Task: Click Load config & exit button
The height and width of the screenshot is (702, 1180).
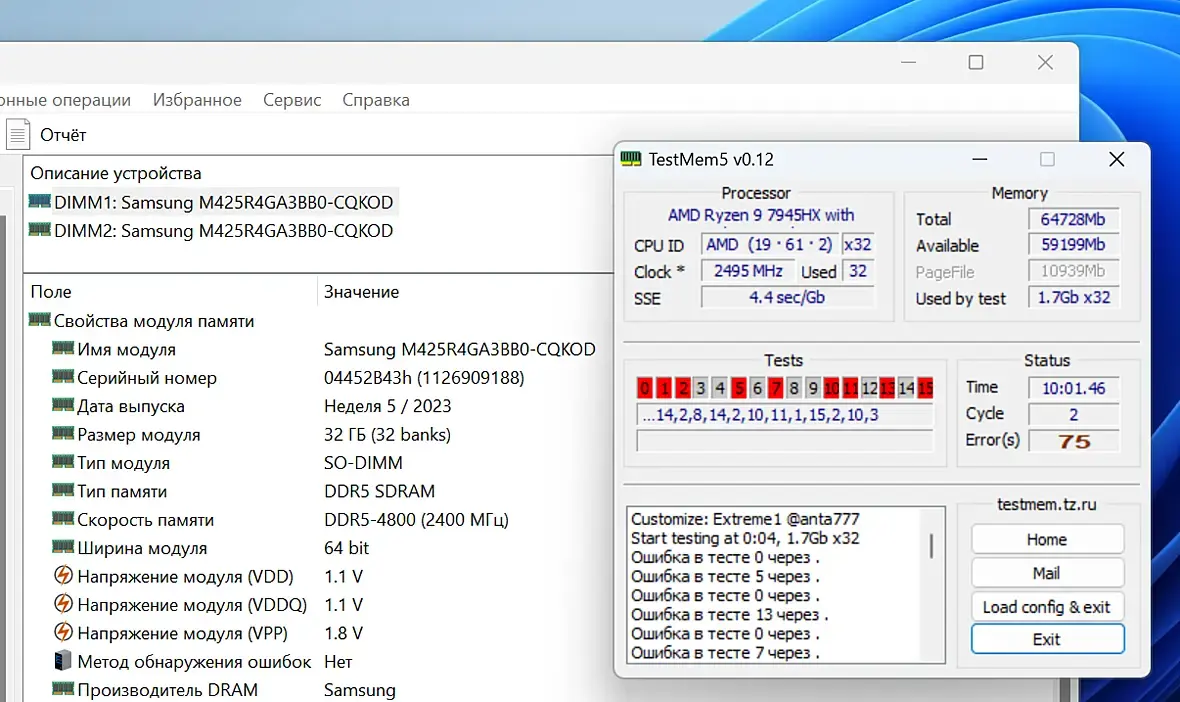Action: [x=1047, y=607]
